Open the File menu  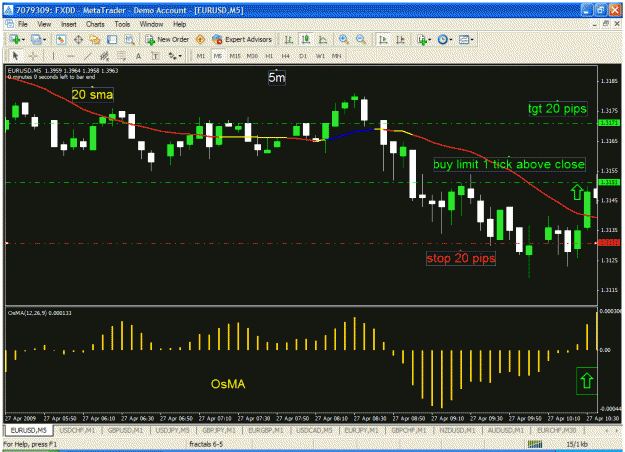coord(23,24)
